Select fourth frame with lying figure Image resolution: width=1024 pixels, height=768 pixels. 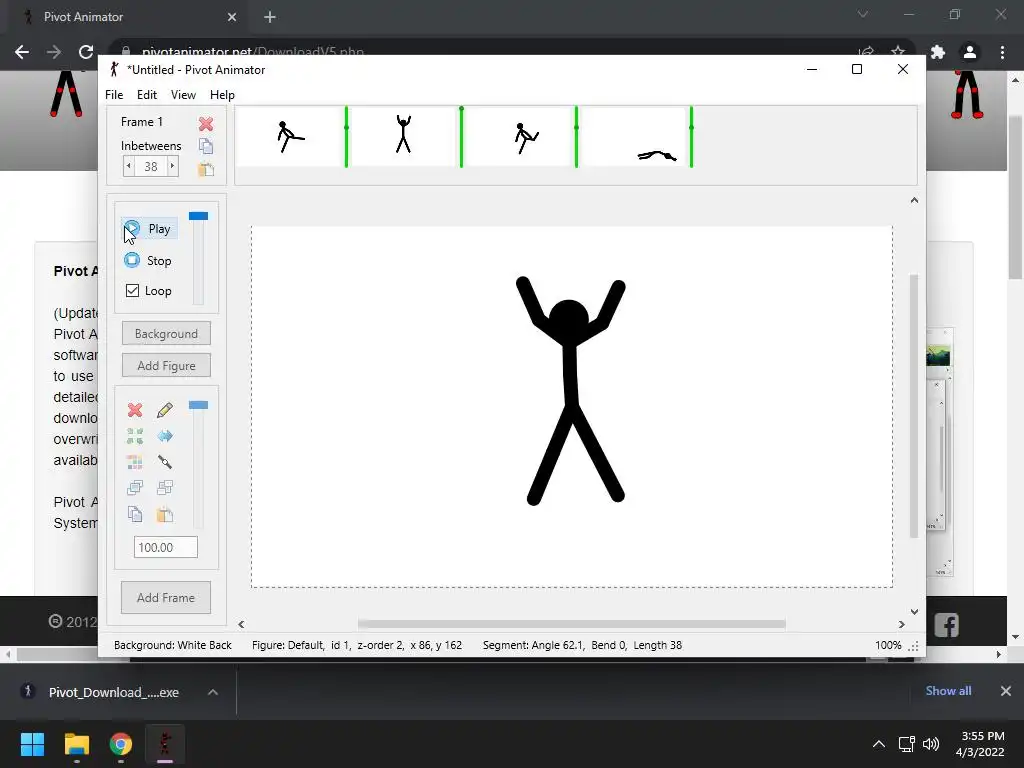pos(633,136)
